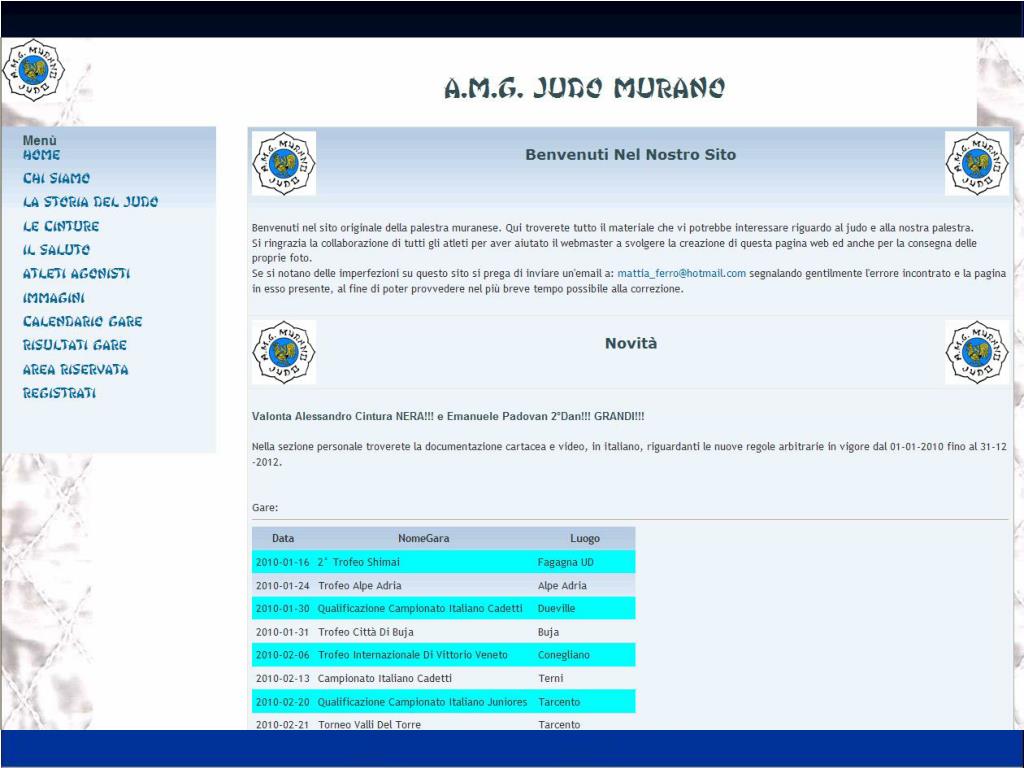1024x768 pixels.
Task: Click REGISTRATI to sign up
Action: 59,393
